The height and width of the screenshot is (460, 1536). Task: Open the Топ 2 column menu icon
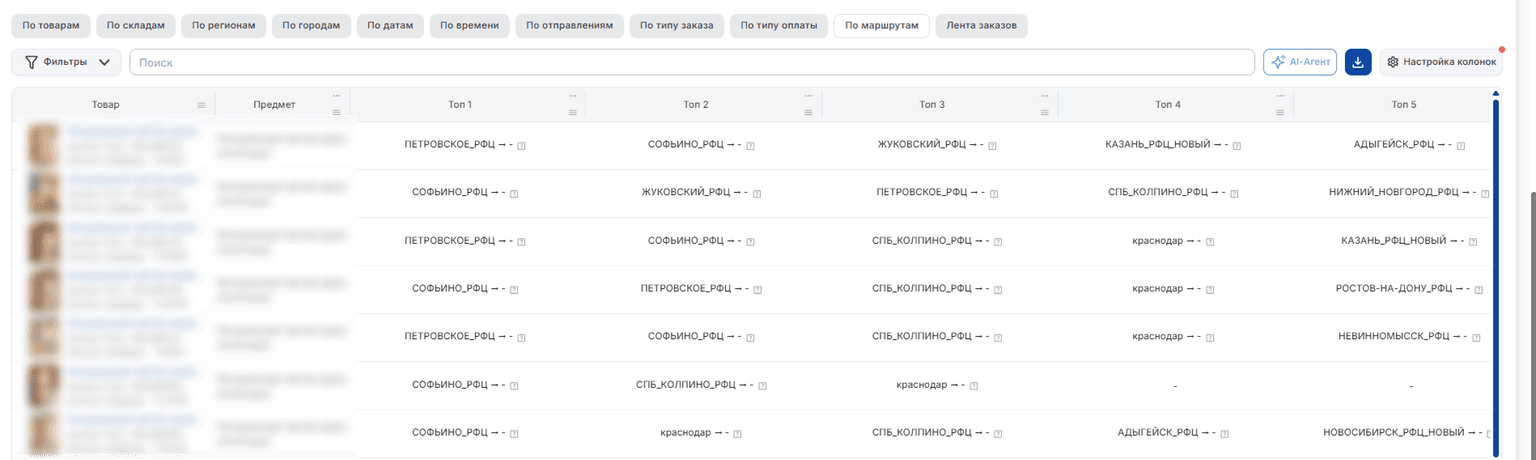pos(809,112)
